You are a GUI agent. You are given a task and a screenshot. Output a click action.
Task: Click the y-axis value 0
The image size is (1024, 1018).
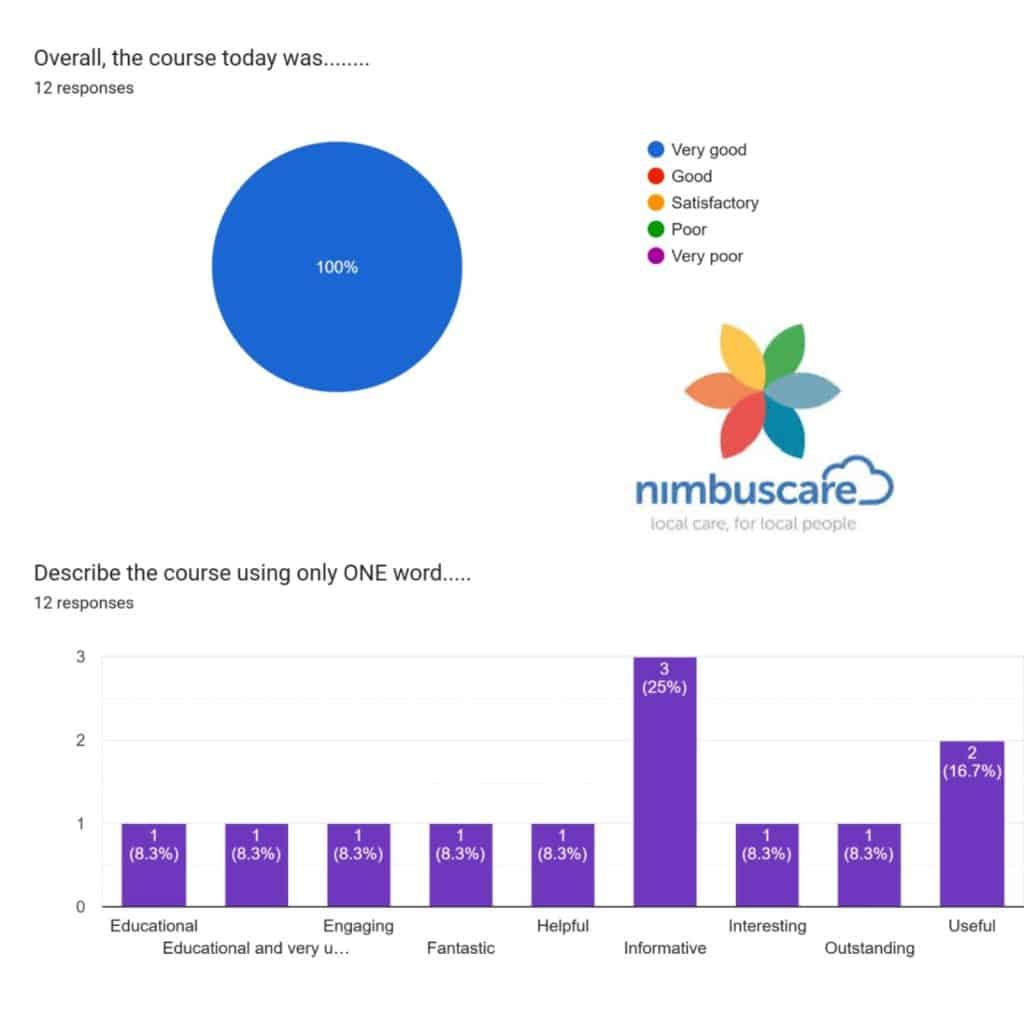point(80,907)
